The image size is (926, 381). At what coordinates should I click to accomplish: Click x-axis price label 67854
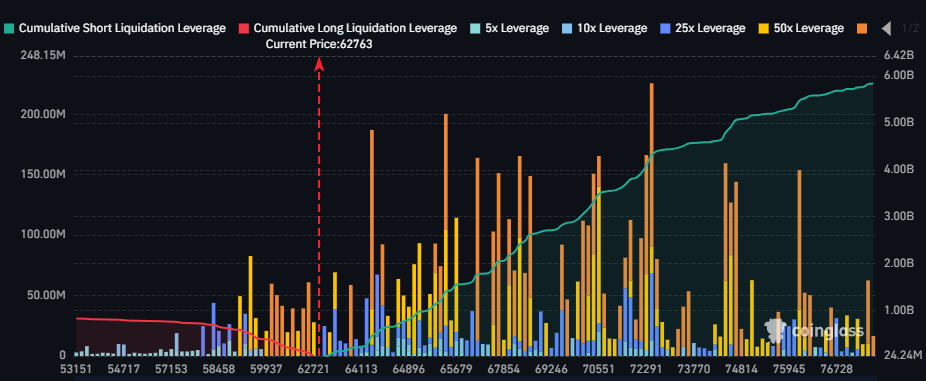[504, 370]
